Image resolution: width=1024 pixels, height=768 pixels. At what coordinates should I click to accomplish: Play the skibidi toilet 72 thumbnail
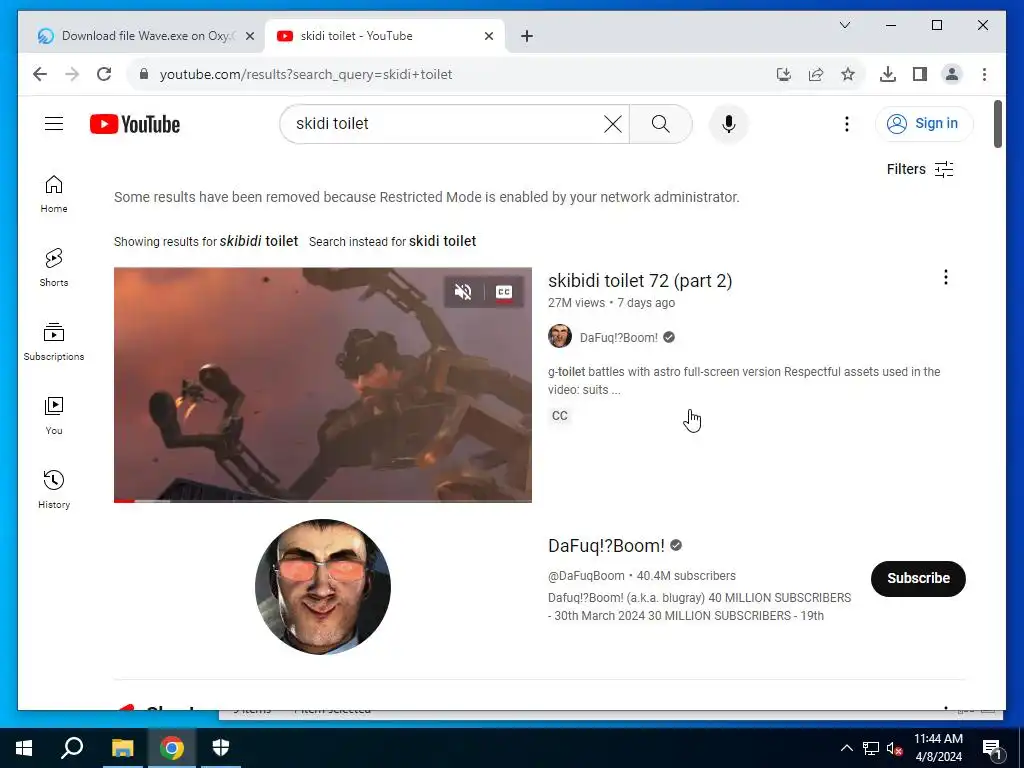click(x=323, y=384)
